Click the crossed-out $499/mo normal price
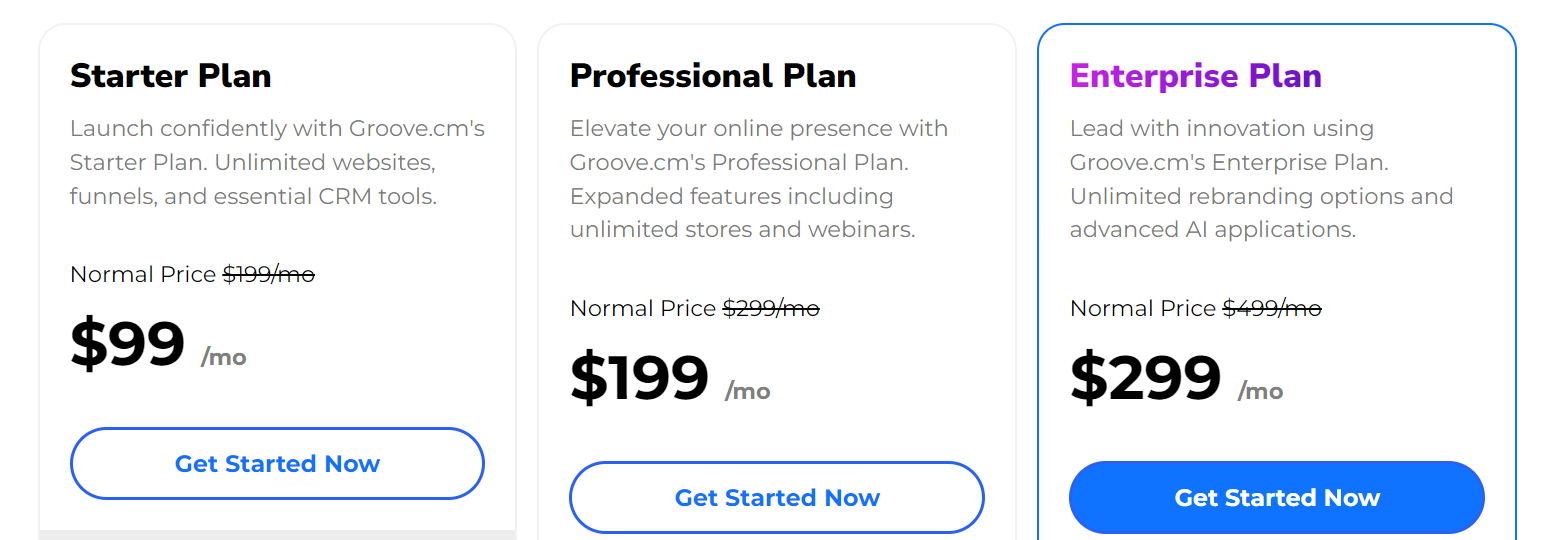1558x540 pixels. tap(1272, 308)
